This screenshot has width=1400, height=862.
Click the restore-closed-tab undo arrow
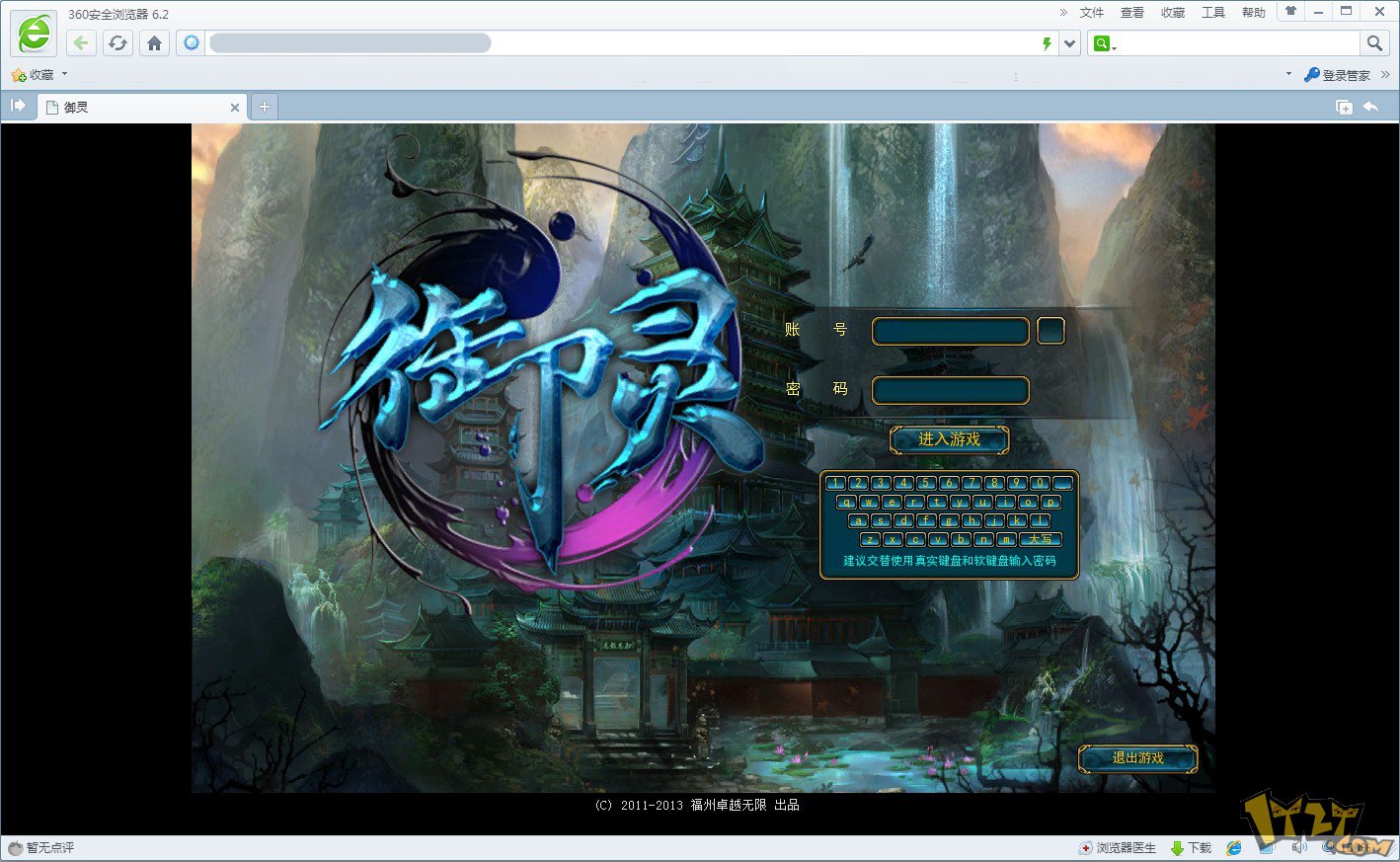point(1370,107)
